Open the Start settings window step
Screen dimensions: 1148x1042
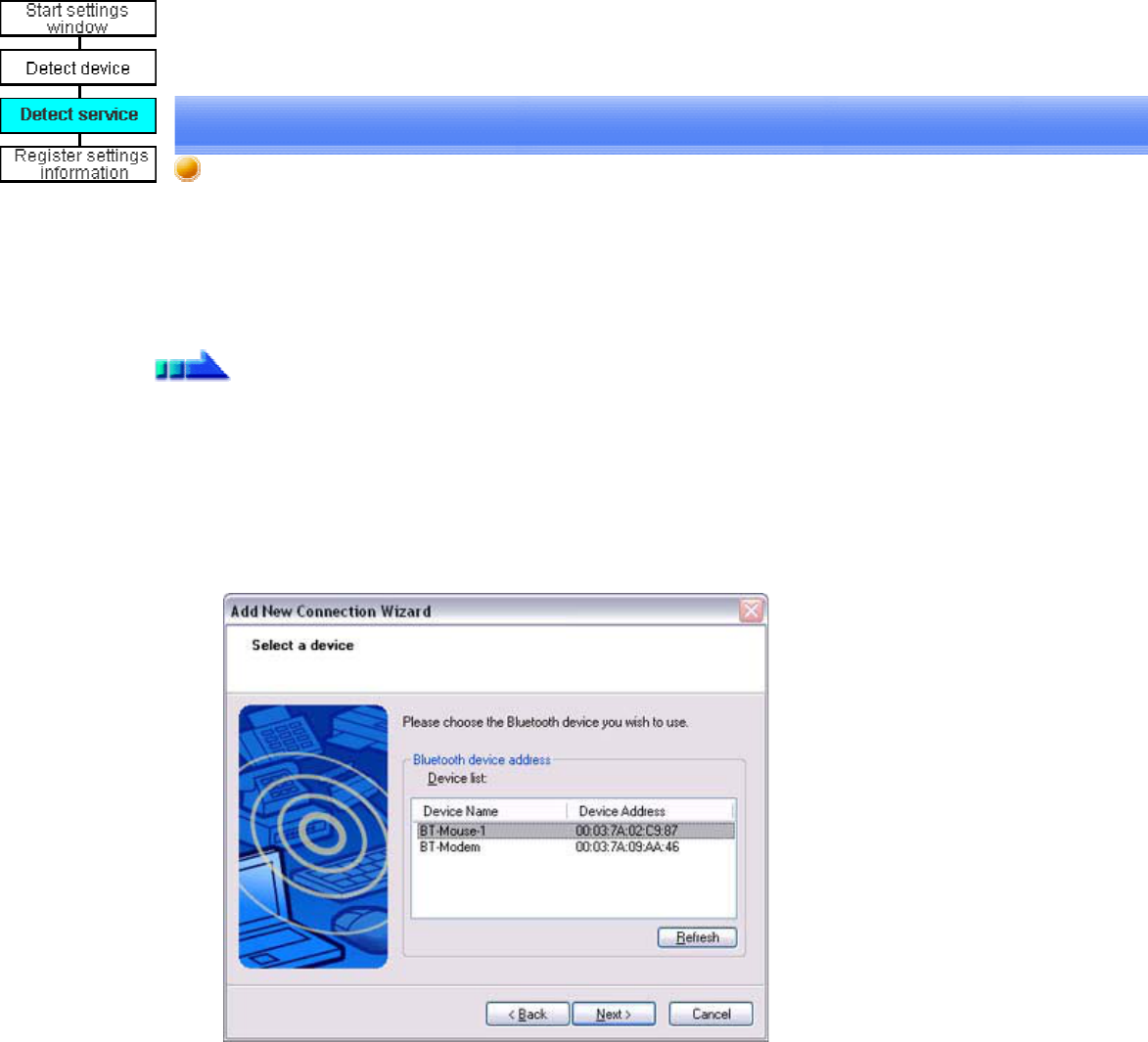[x=77, y=19]
